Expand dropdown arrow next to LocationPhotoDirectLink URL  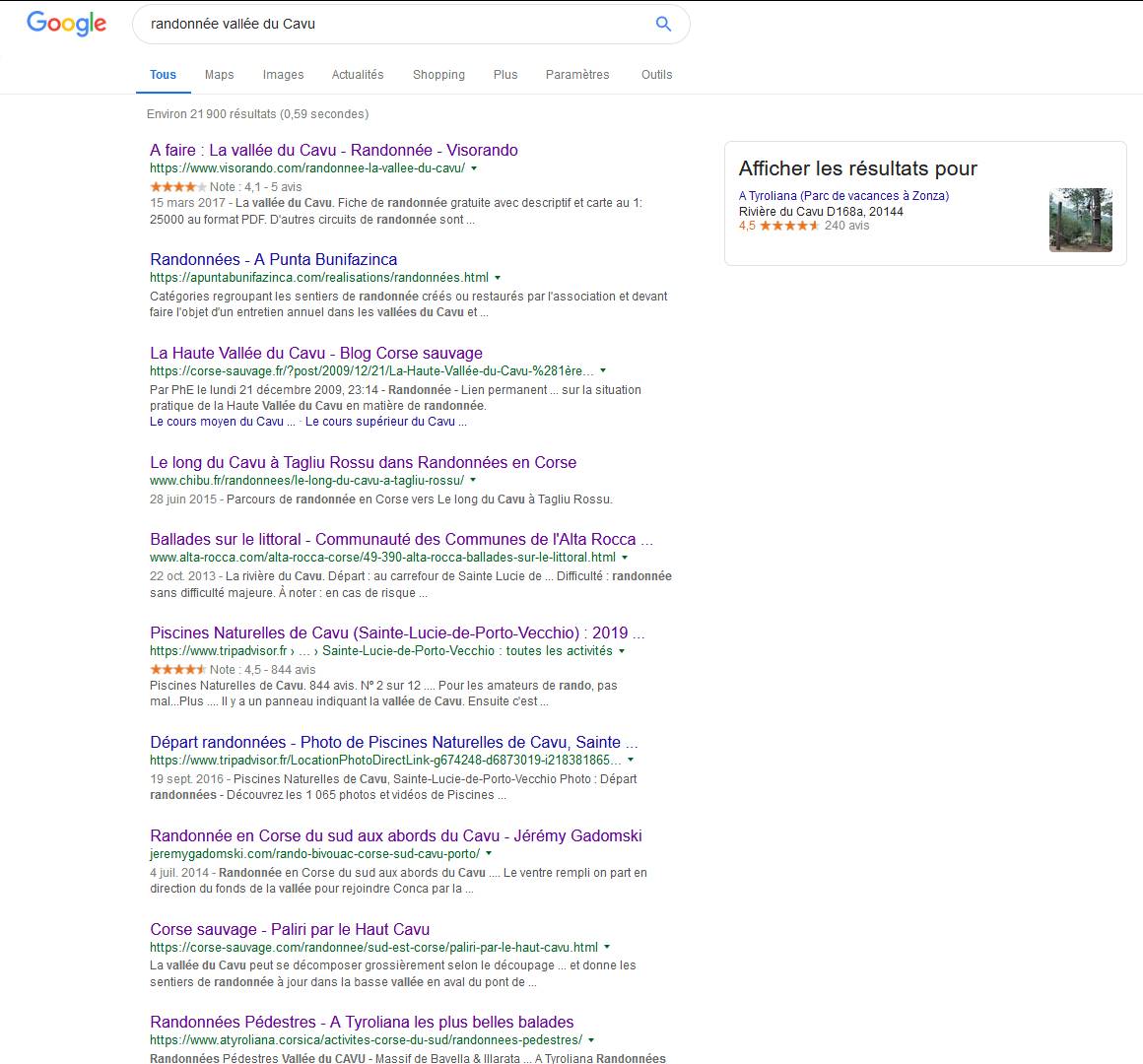click(x=631, y=761)
